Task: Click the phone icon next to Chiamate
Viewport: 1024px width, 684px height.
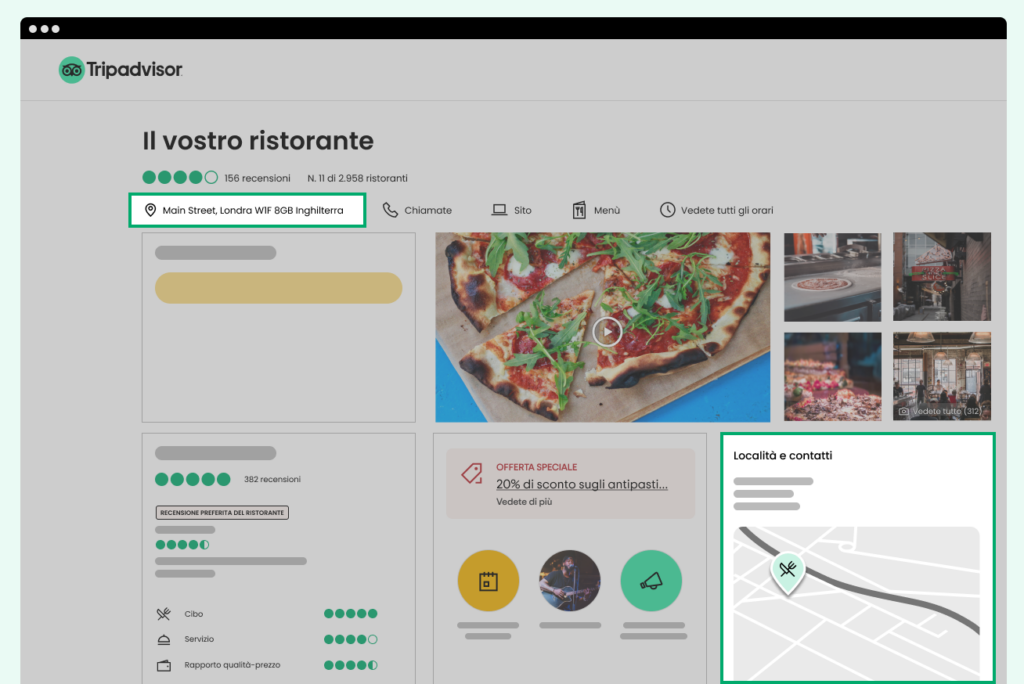Action: coord(390,210)
